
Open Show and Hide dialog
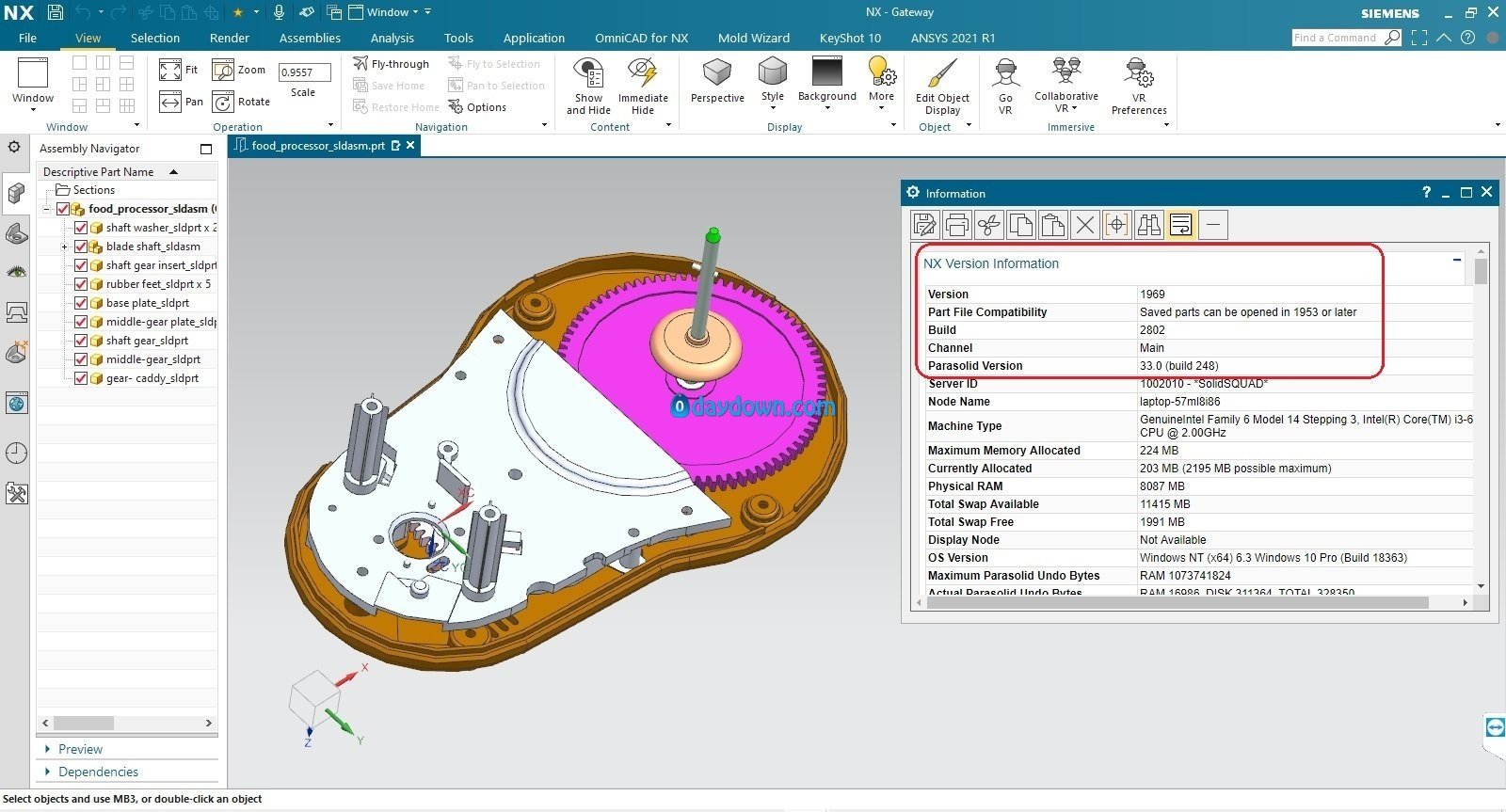tap(588, 87)
